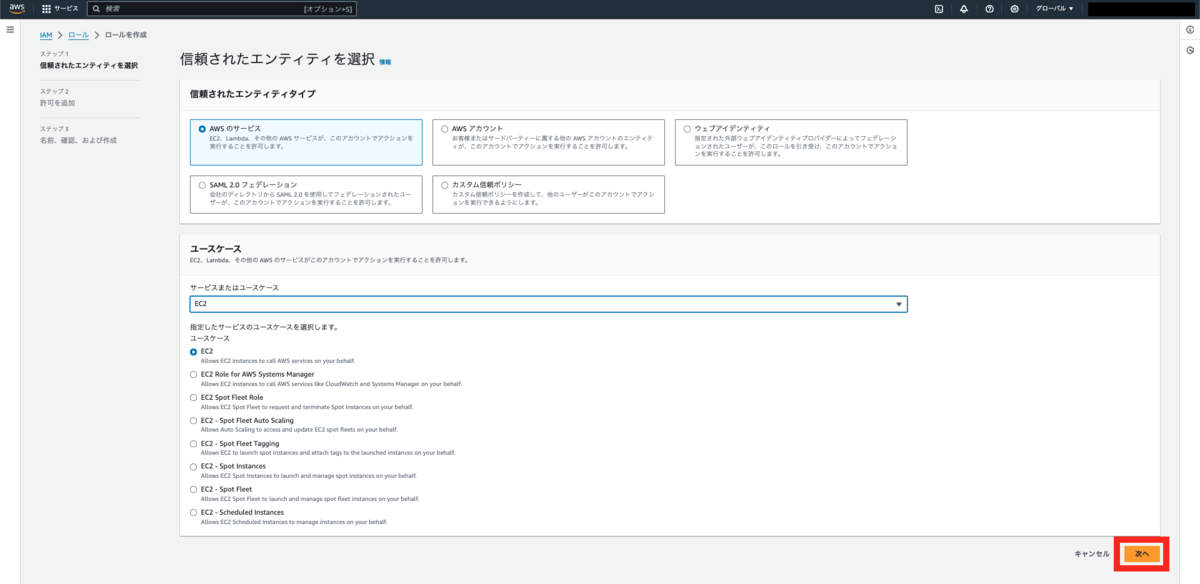Open the サービス grid menu
The height and width of the screenshot is (584, 1200).
(60, 9)
